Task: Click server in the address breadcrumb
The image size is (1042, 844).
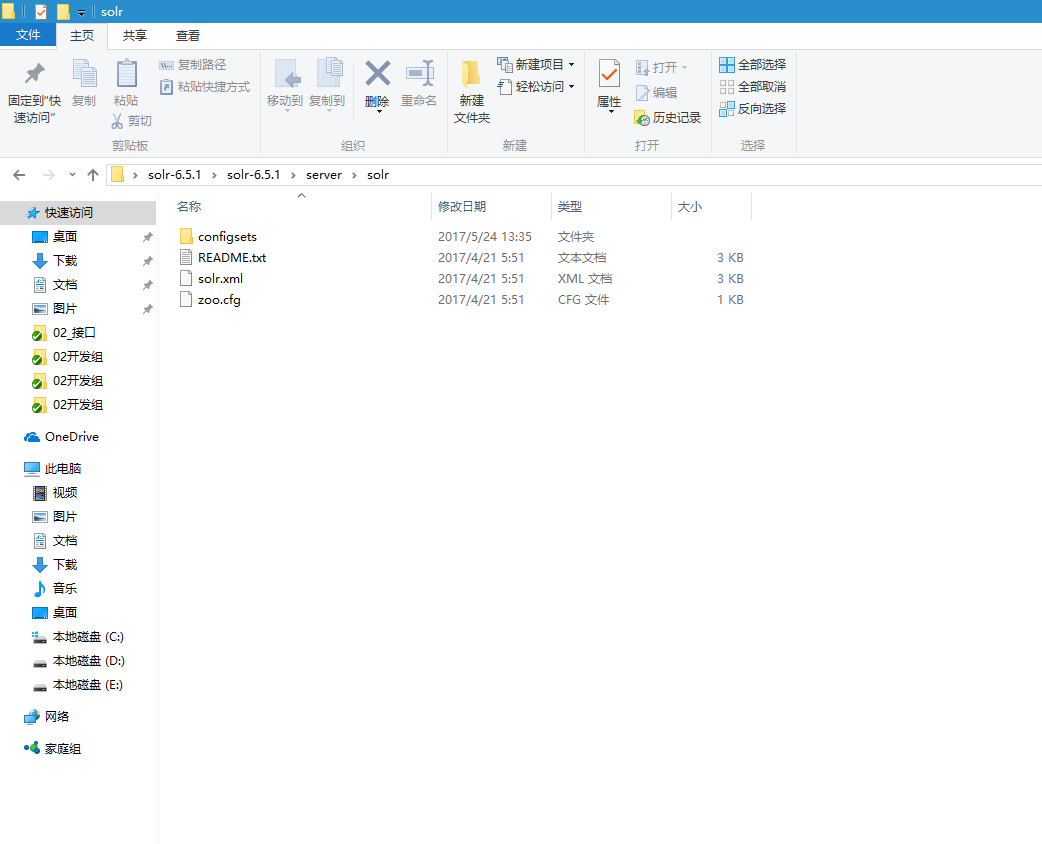Action: coord(324,175)
